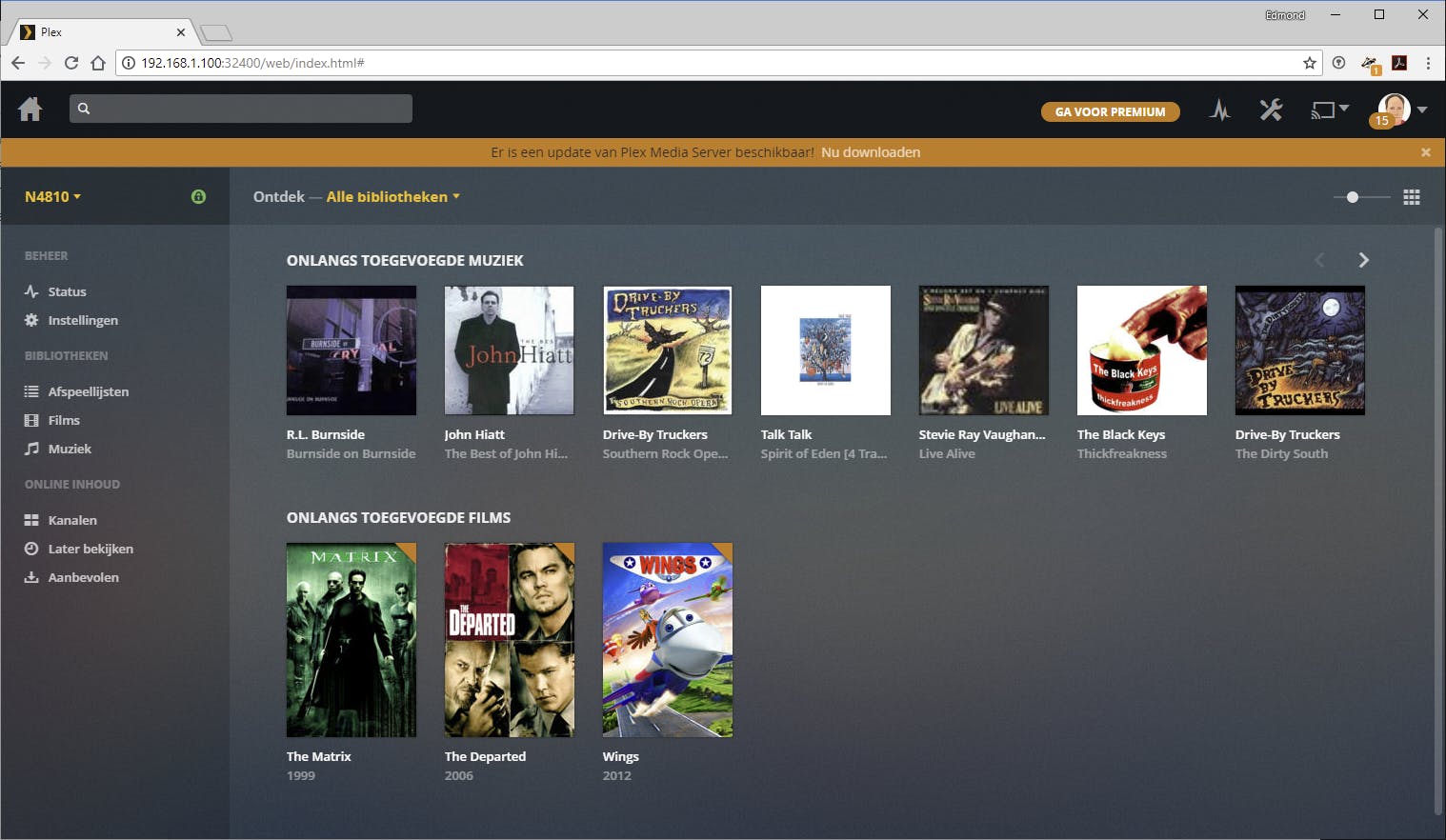Image resolution: width=1446 pixels, height=840 pixels.
Task: Show next recently added music
Action: point(1363,260)
